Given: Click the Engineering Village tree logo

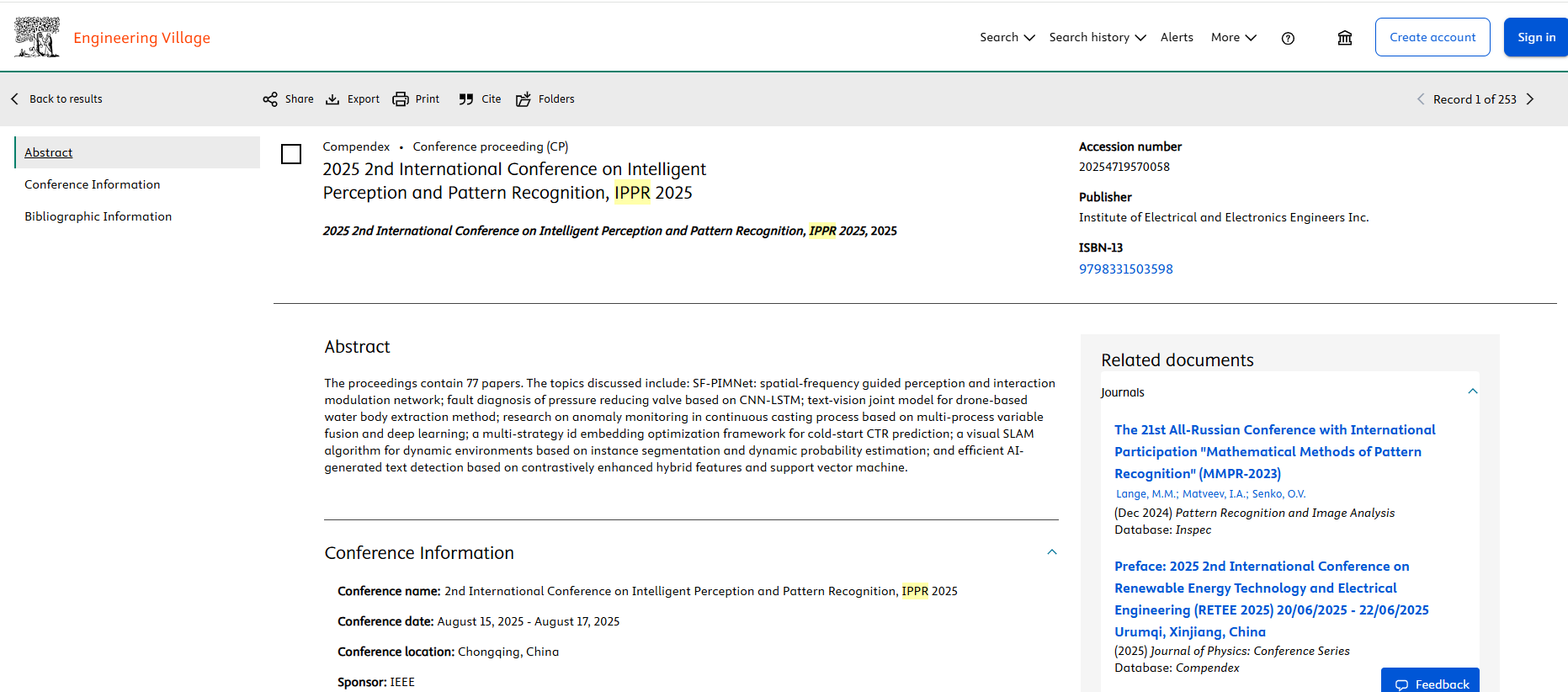Looking at the screenshot, I should click(x=37, y=37).
